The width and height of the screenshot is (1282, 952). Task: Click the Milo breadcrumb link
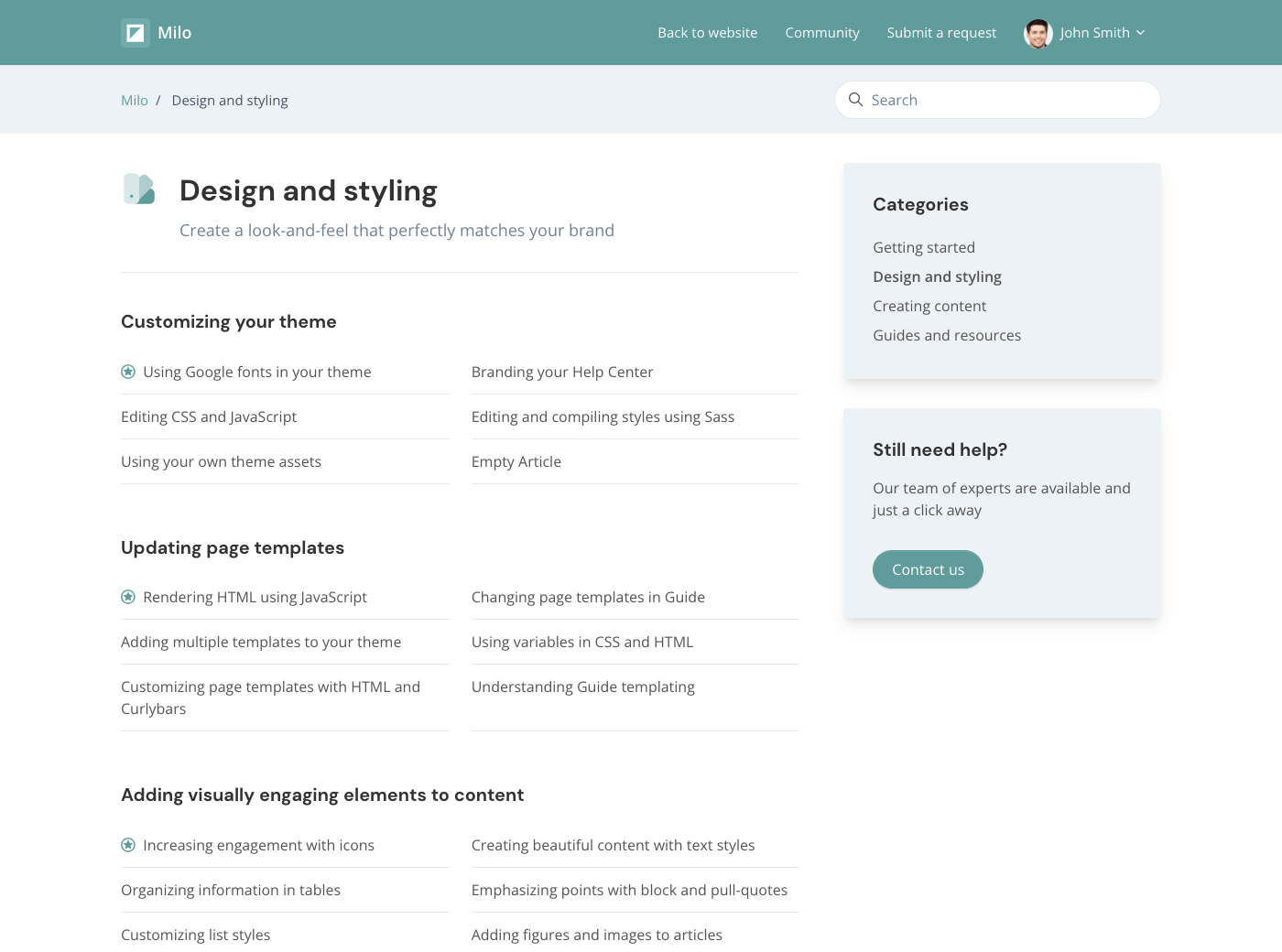[x=135, y=101]
